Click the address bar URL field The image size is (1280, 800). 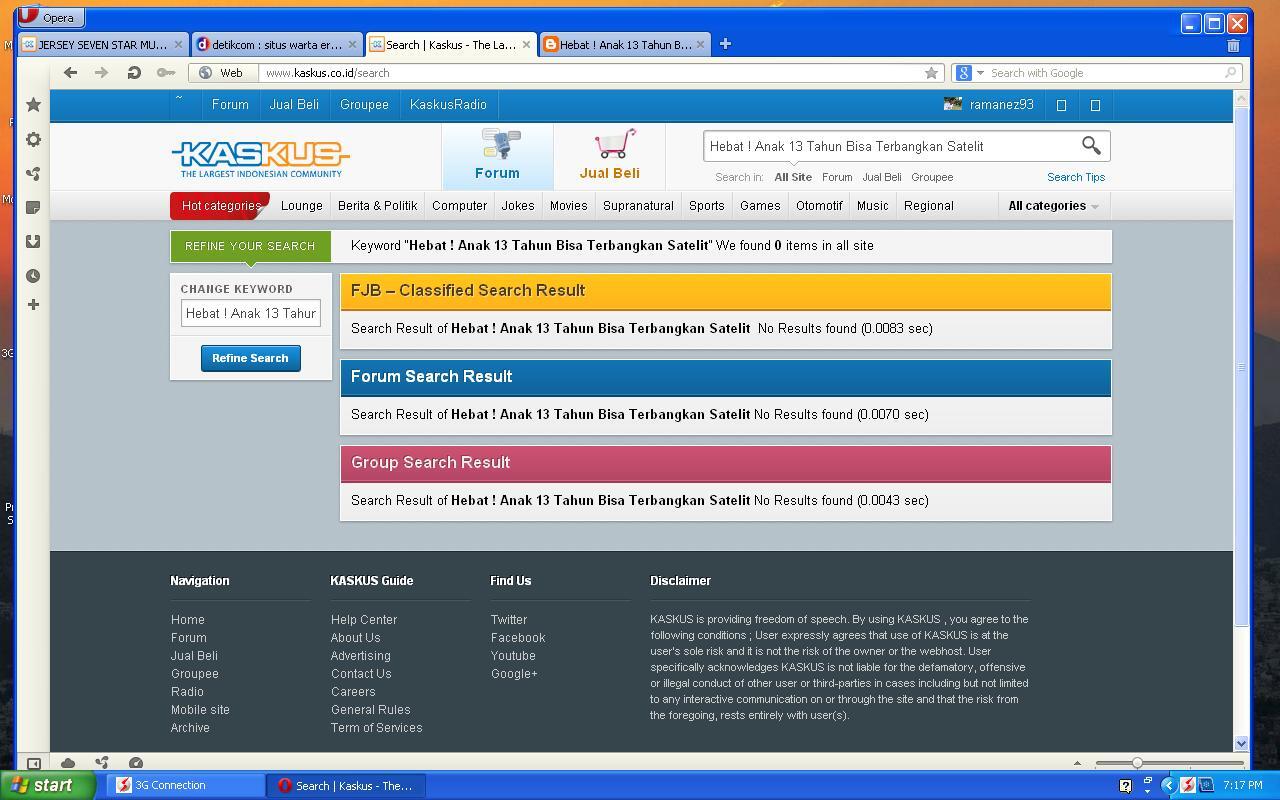tap(590, 72)
